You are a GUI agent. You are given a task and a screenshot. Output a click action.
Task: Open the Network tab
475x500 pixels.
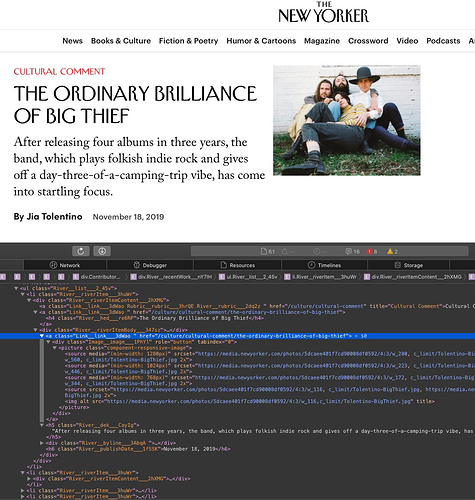(65, 265)
